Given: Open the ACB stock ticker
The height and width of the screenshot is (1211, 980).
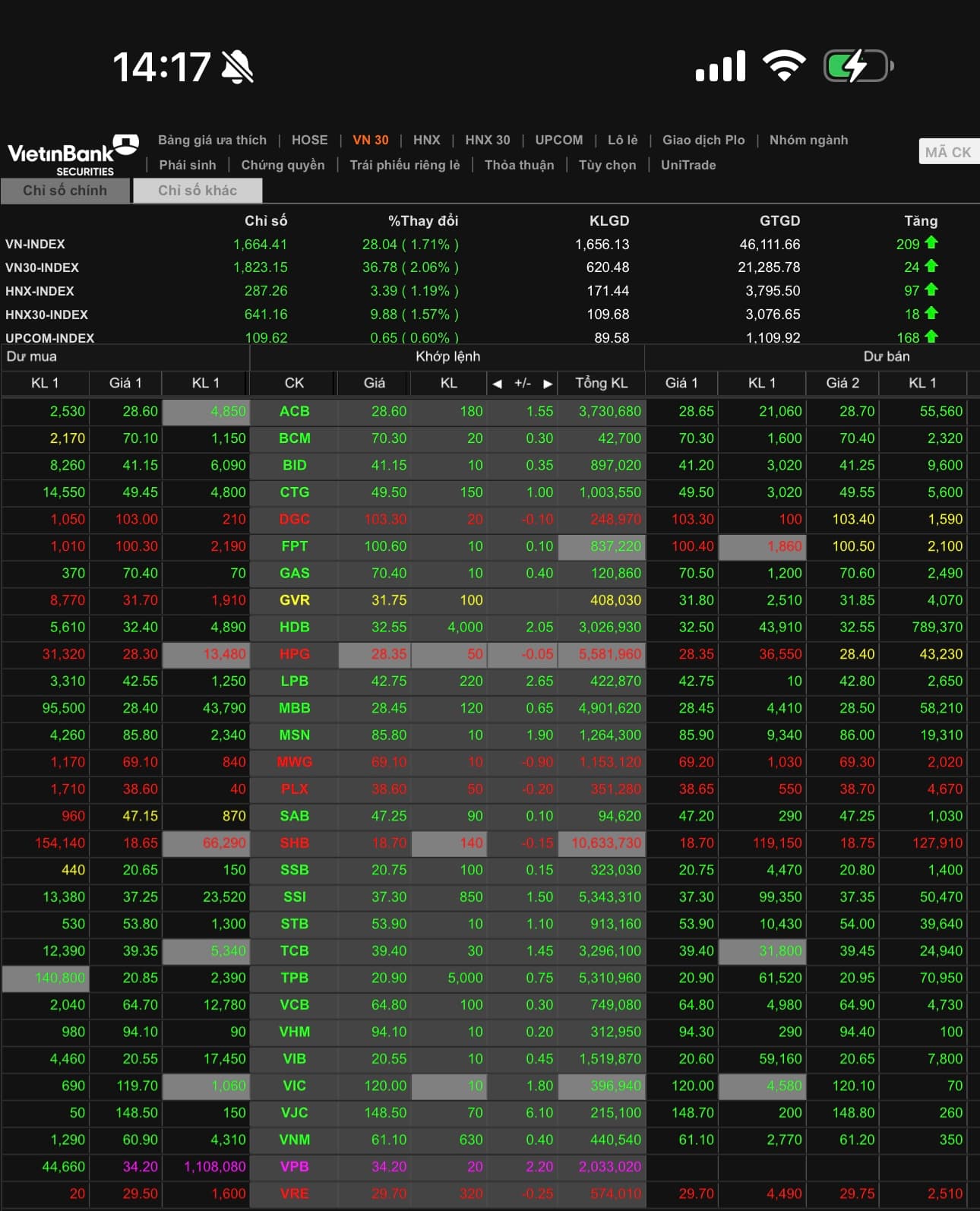Looking at the screenshot, I should (x=294, y=411).
